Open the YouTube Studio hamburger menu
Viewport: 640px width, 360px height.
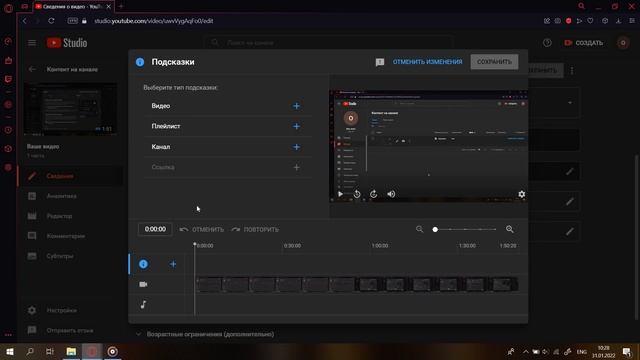(x=32, y=43)
